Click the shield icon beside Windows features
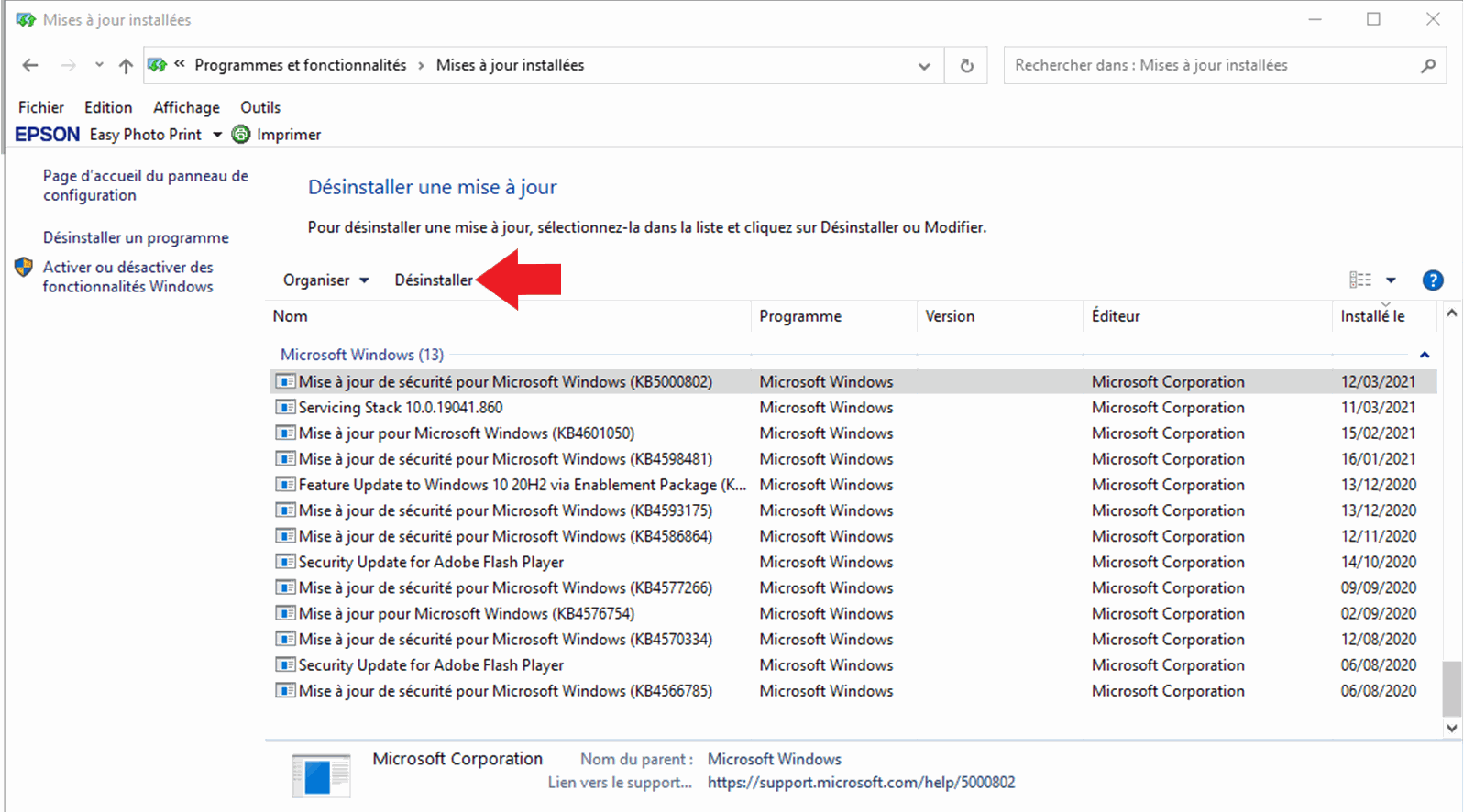 (24, 268)
